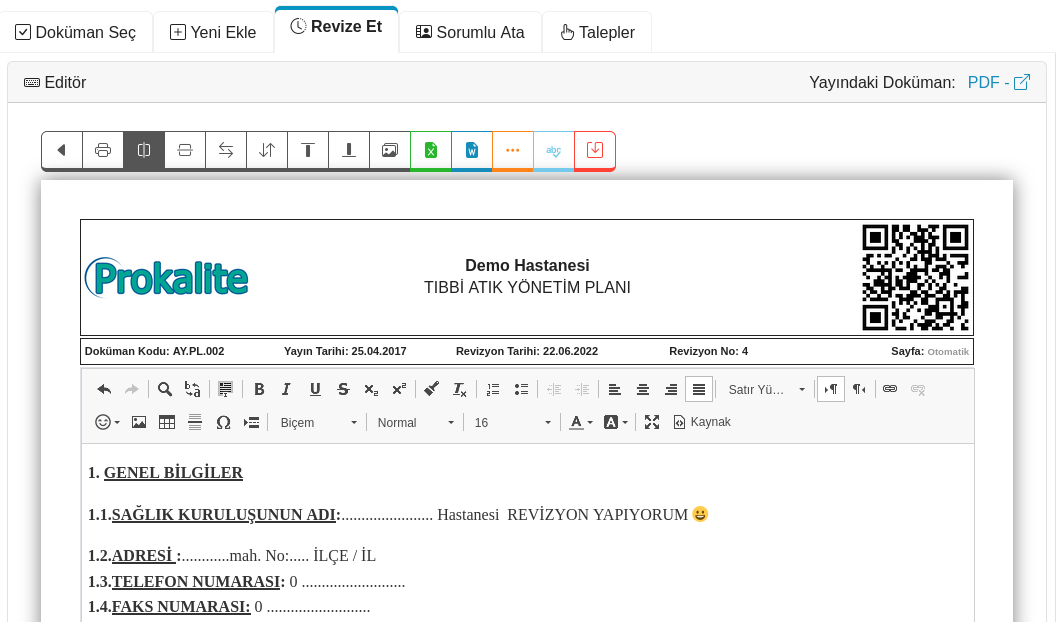Toggle underline formatting

(315, 390)
